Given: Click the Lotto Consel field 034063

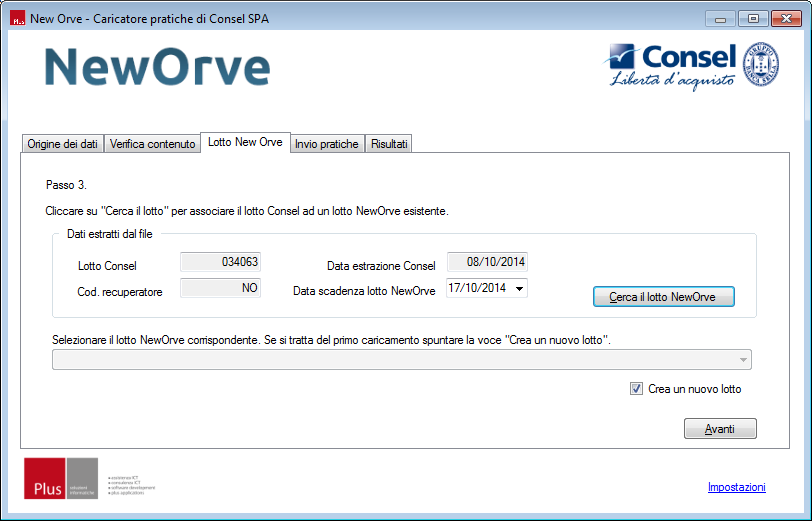Looking at the screenshot, I should tap(221, 262).
